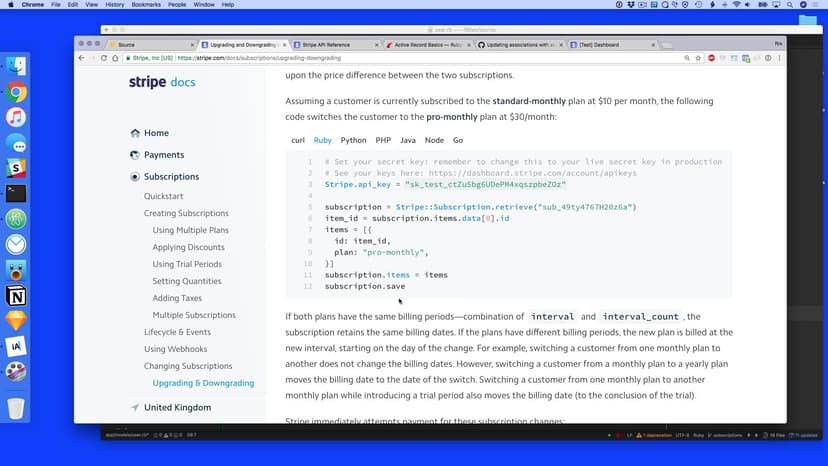This screenshot has height=466, width=828.
Task: Open the Notion app in dock
Action: [x=16, y=296]
